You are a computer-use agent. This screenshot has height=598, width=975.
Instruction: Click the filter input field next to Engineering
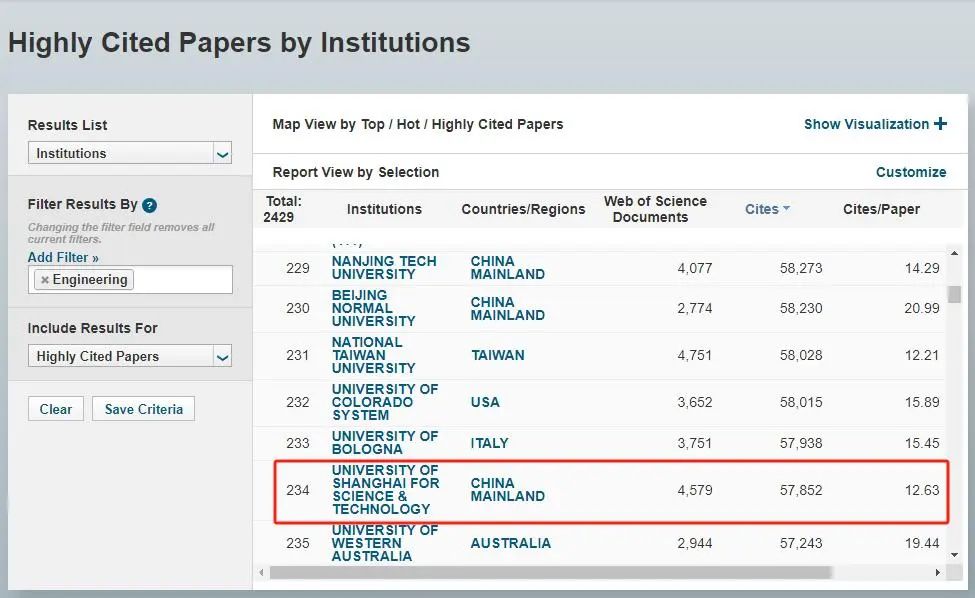(x=180, y=280)
